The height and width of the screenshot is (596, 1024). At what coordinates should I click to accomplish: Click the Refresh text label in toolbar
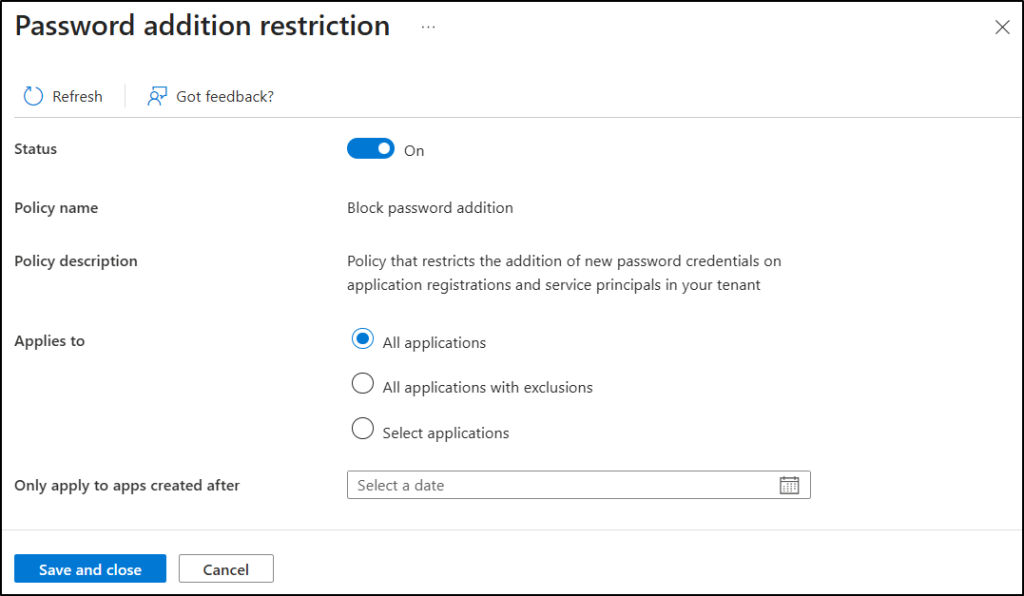77,97
